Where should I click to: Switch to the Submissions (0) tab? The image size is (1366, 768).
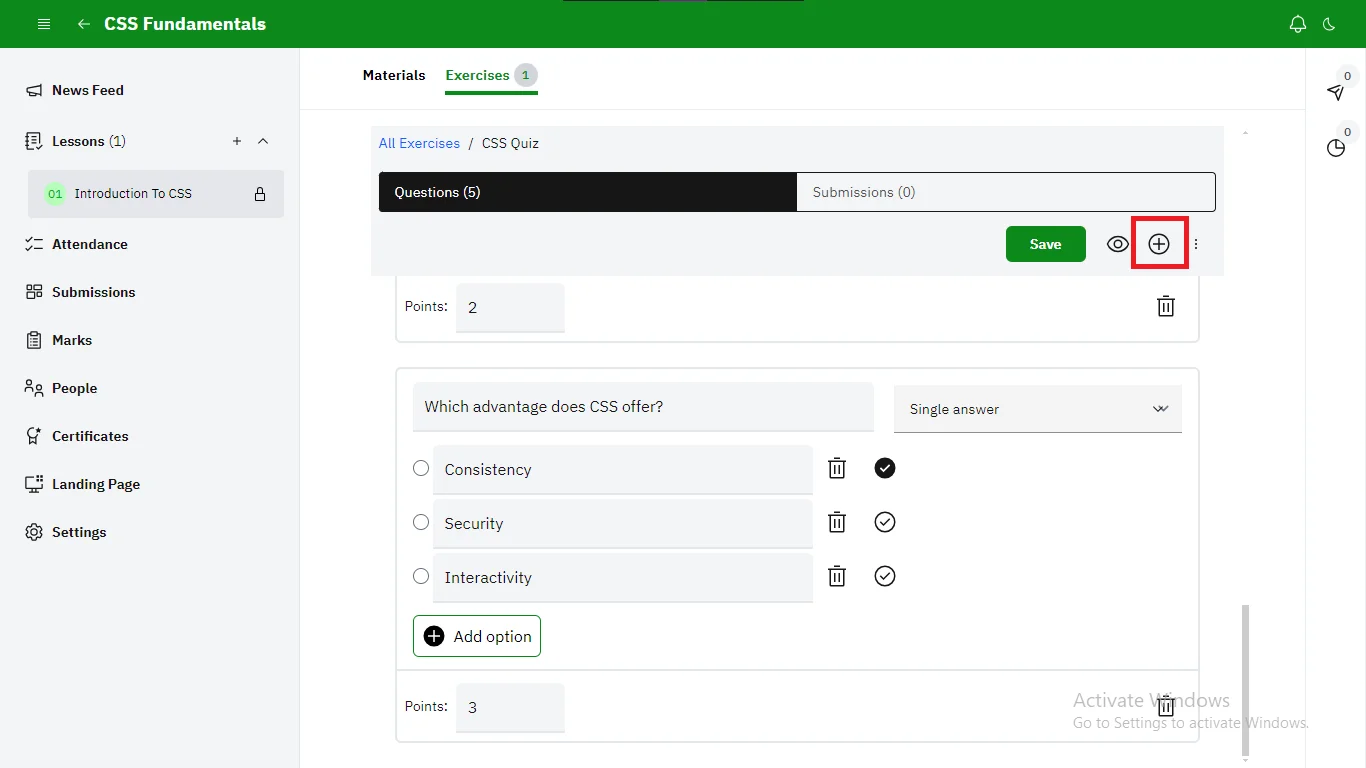click(1005, 192)
